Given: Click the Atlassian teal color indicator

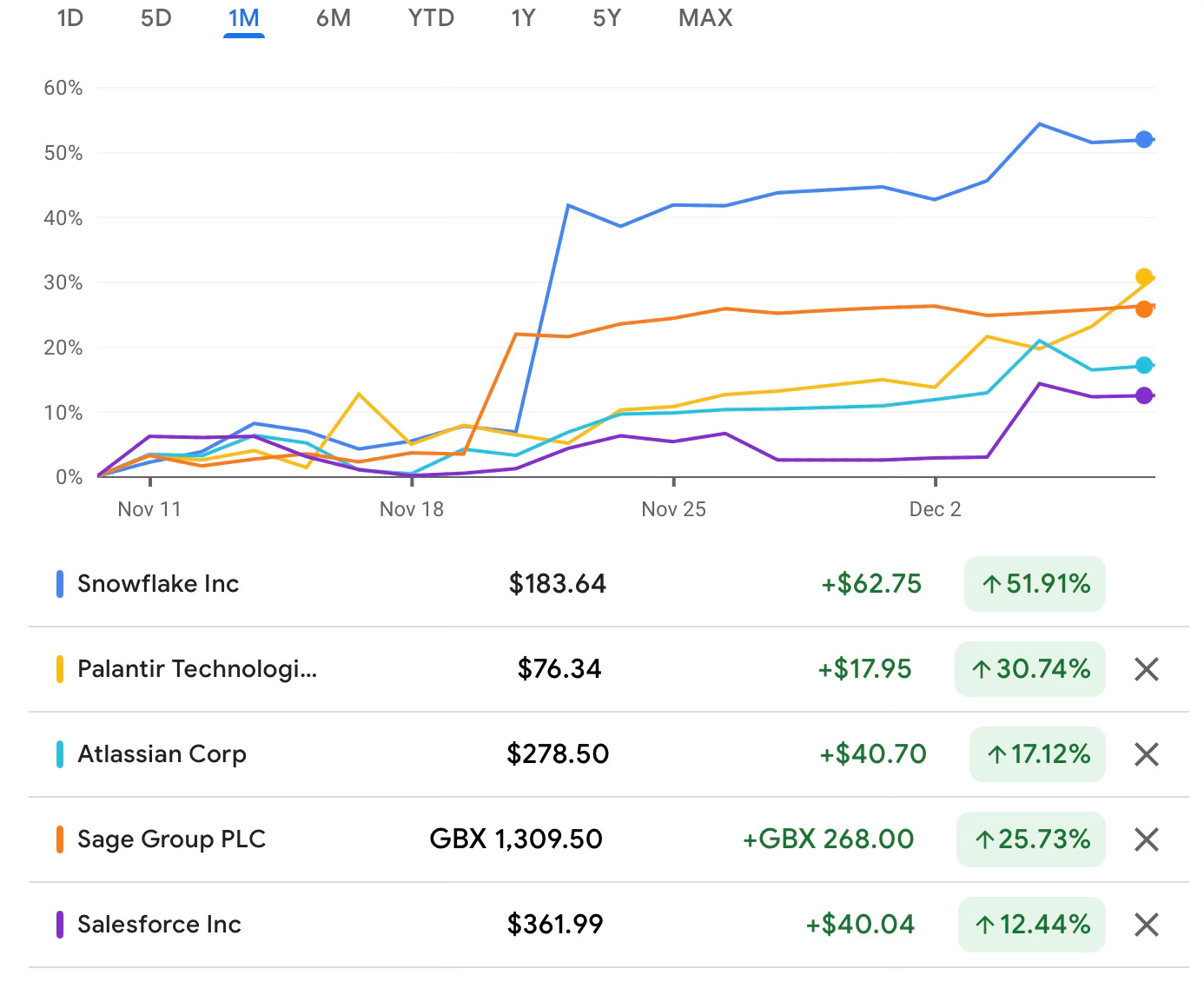Looking at the screenshot, I should pos(60,754).
